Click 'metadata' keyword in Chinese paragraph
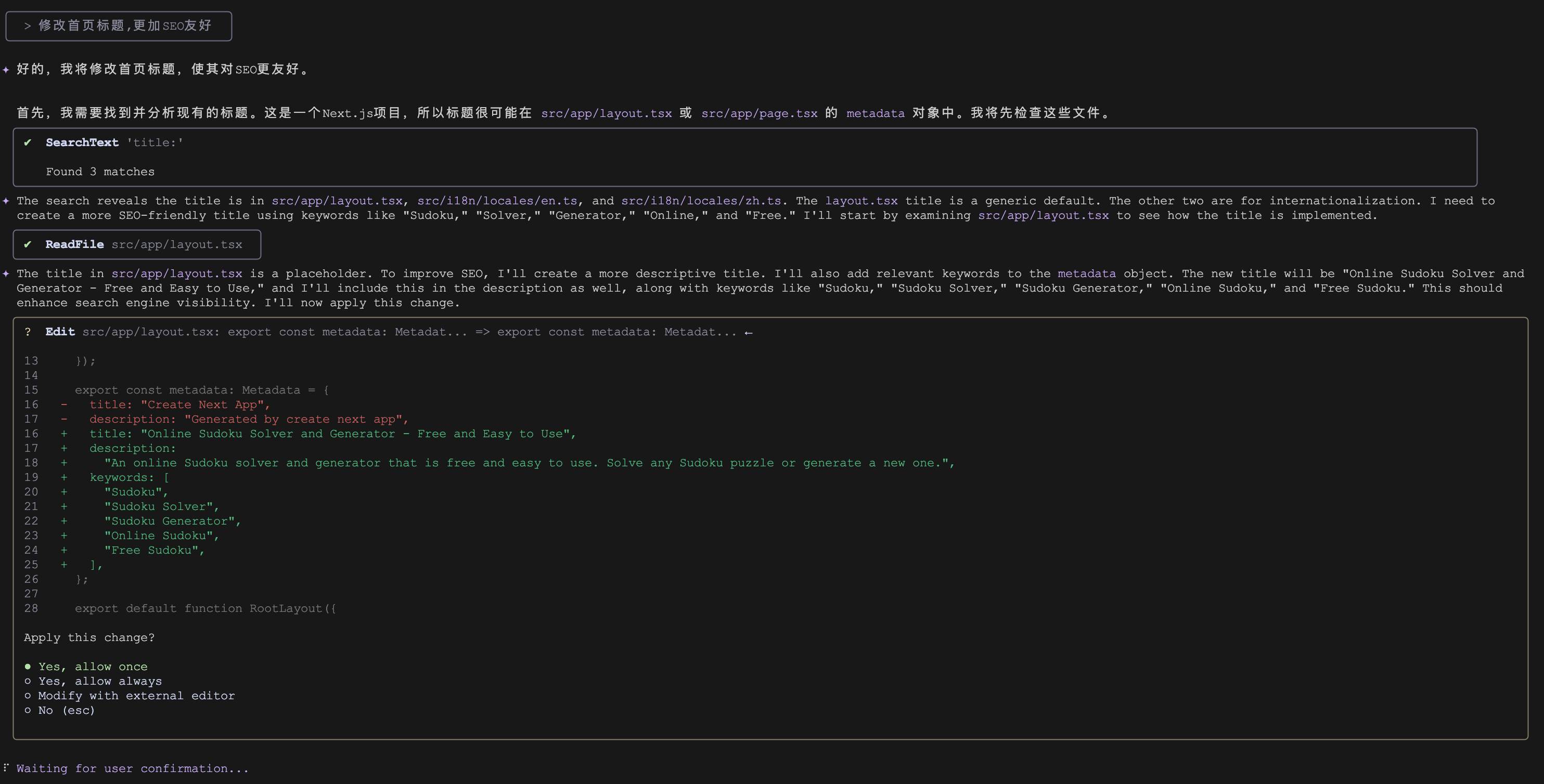 tap(876, 113)
